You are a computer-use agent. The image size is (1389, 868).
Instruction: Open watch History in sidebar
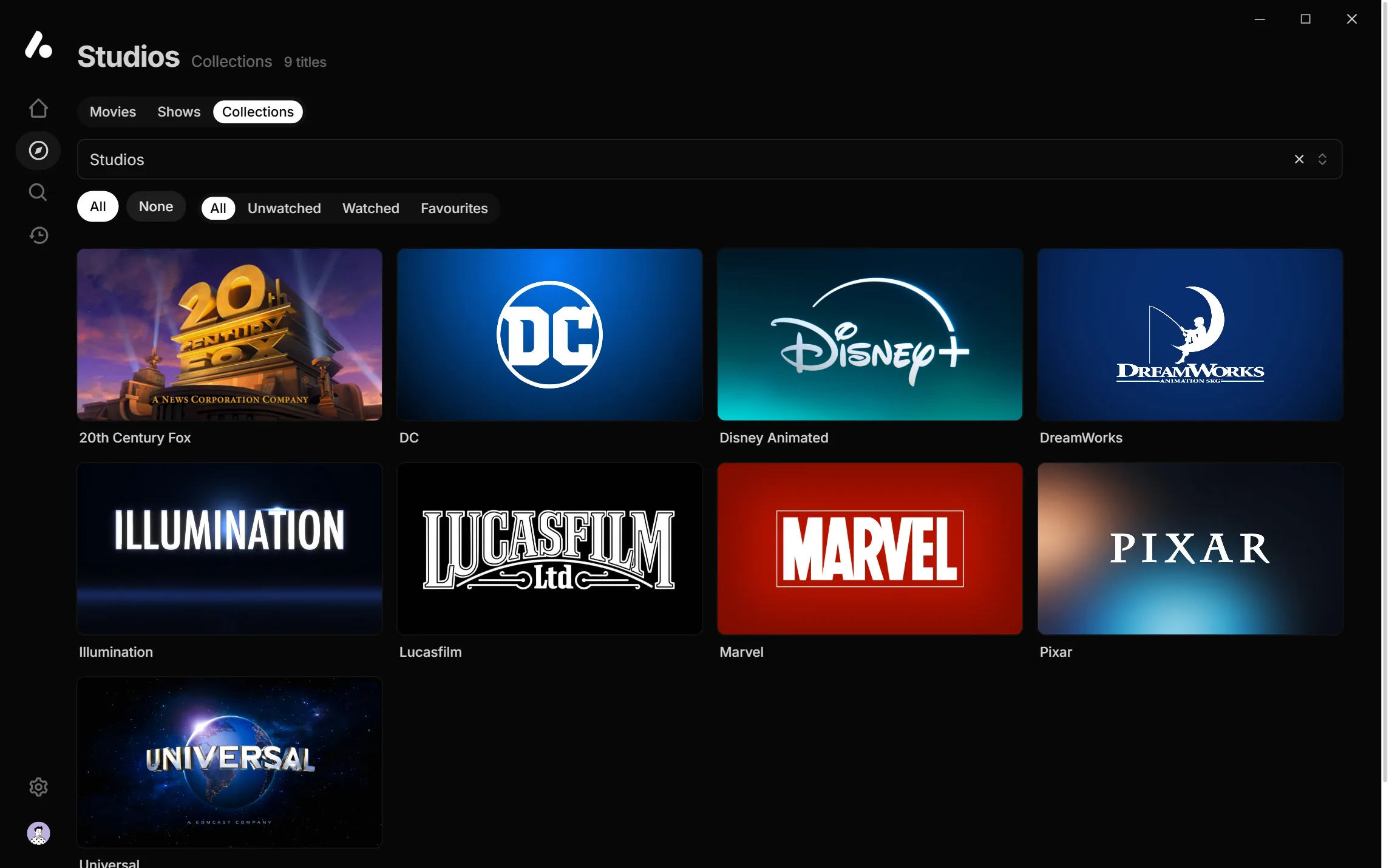[x=38, y=236]
